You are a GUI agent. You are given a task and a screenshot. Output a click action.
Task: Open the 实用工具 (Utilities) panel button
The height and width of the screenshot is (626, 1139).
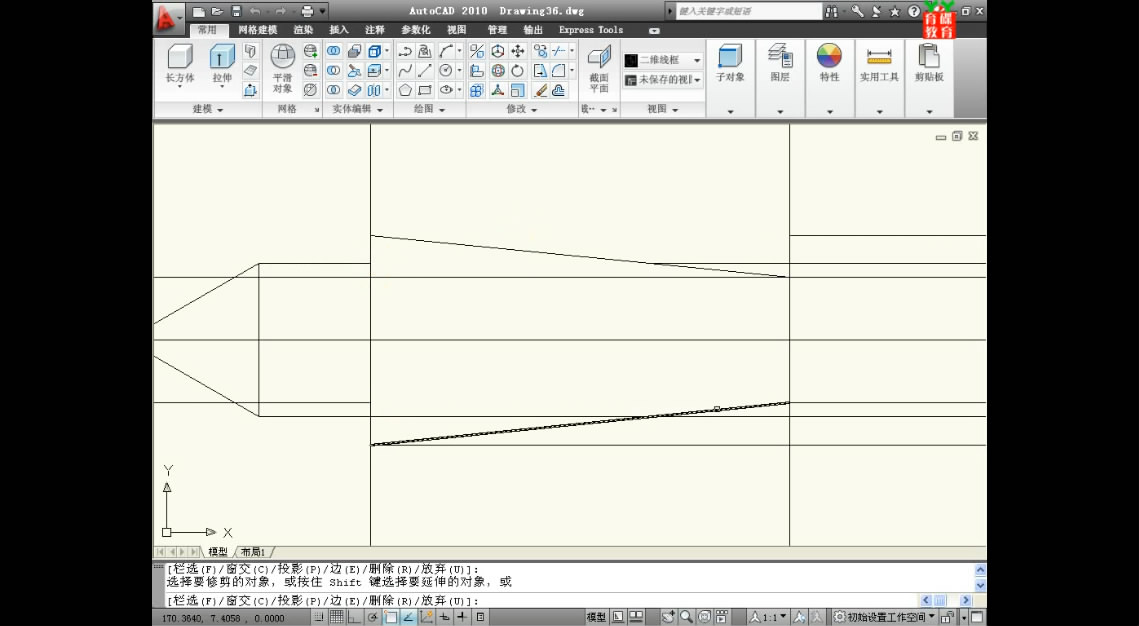pos(879,78)
